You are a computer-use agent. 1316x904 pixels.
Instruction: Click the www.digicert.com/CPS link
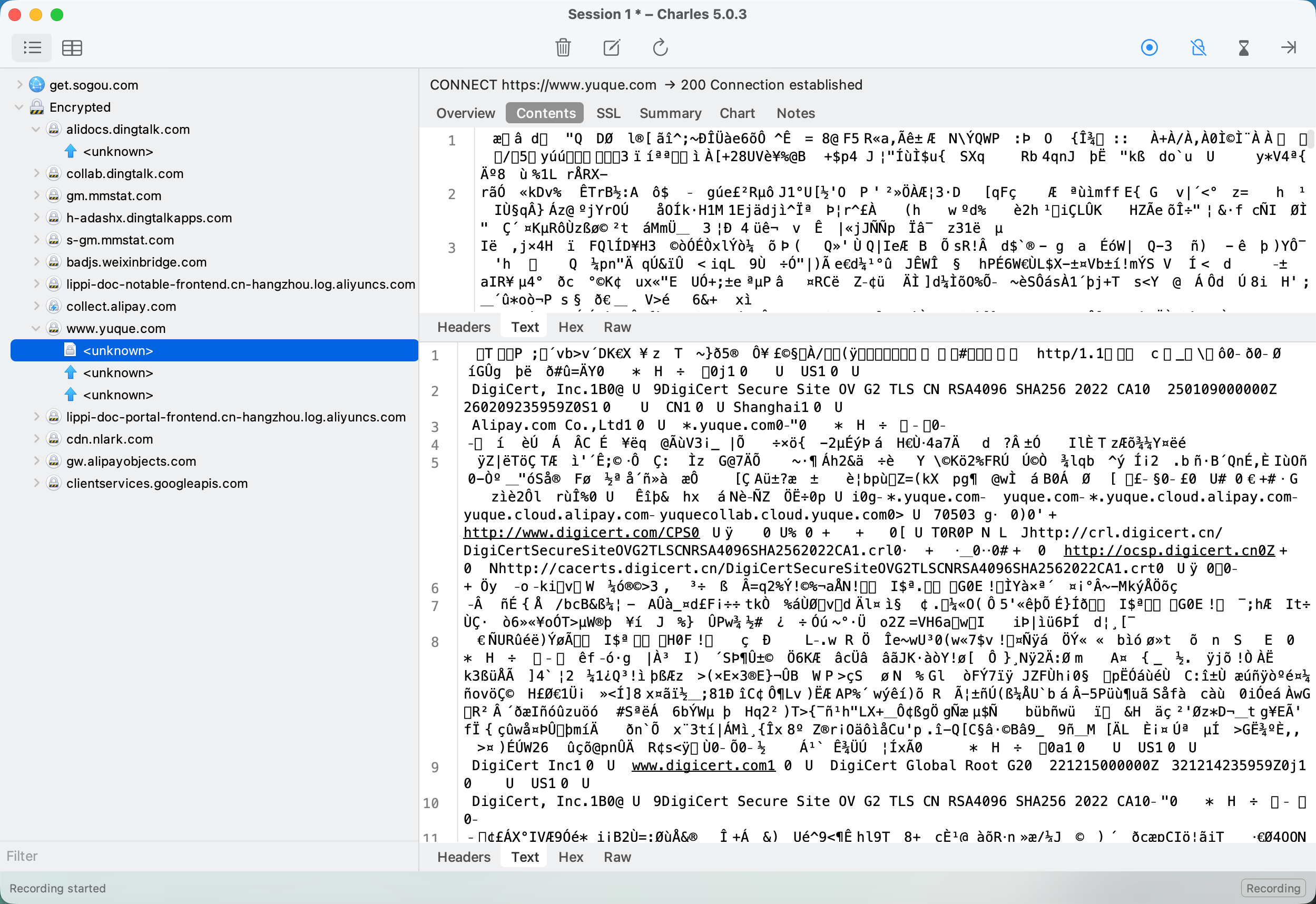tap(581, 533)
